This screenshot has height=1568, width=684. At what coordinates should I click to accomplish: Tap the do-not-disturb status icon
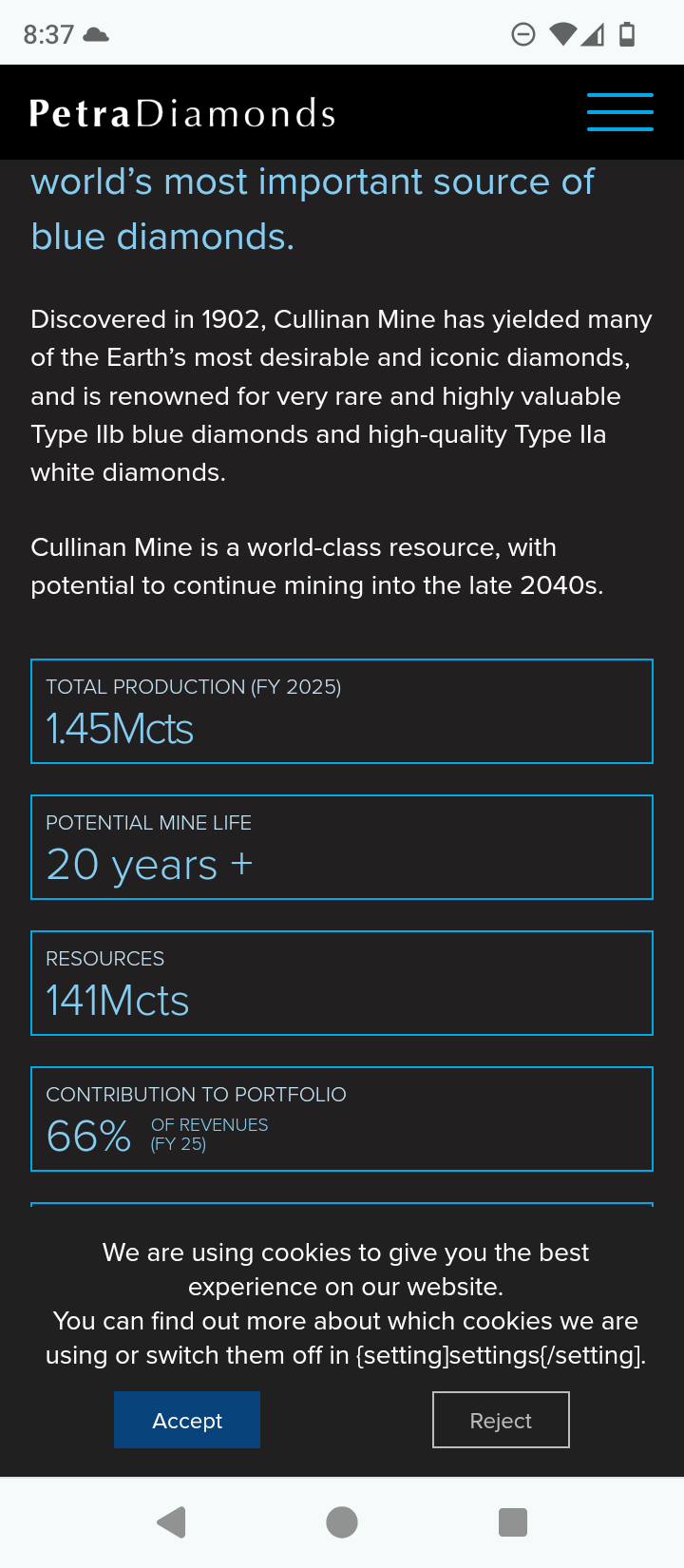pos(522,35)
